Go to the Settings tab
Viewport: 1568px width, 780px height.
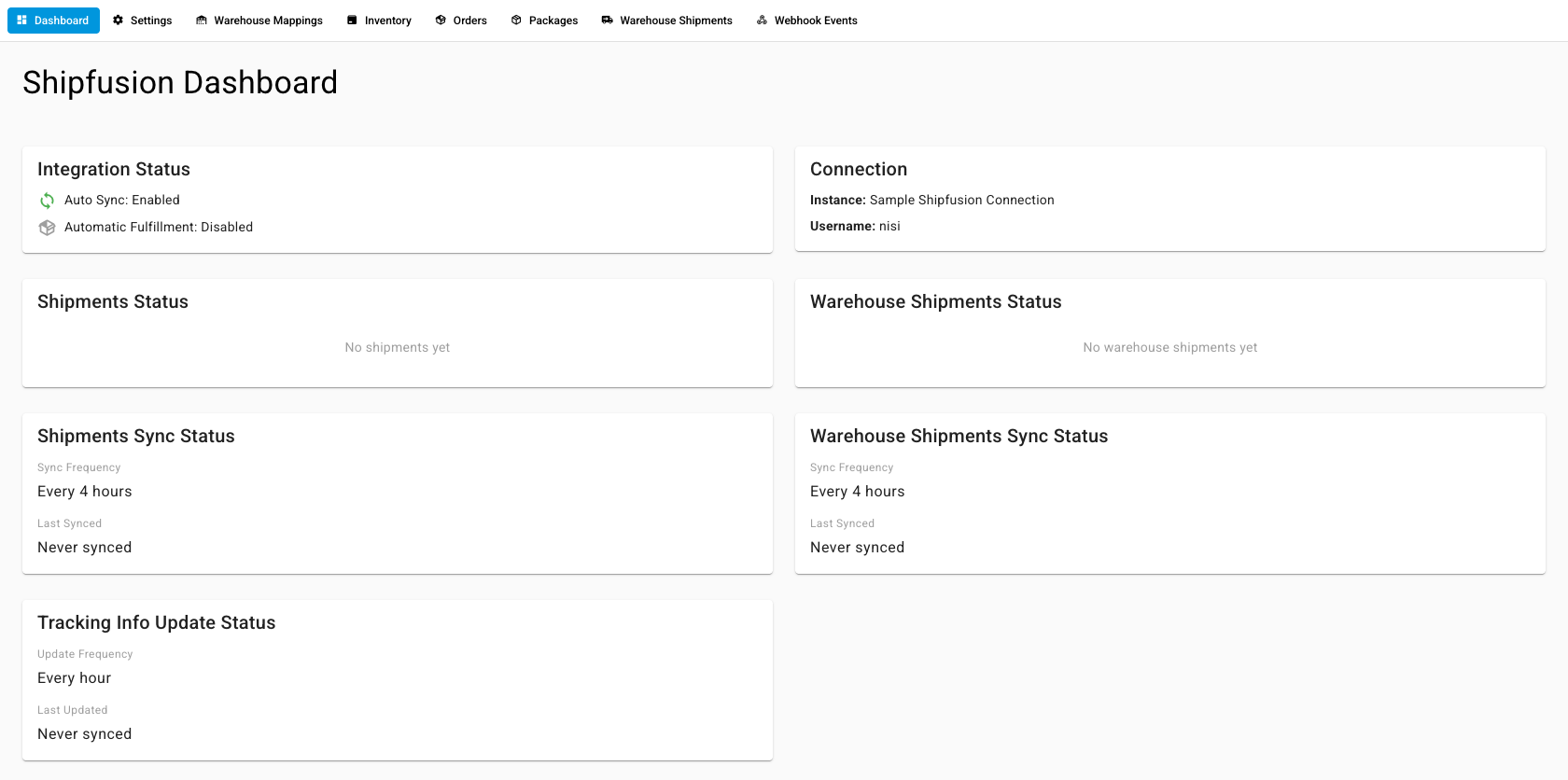pos(143,21)
